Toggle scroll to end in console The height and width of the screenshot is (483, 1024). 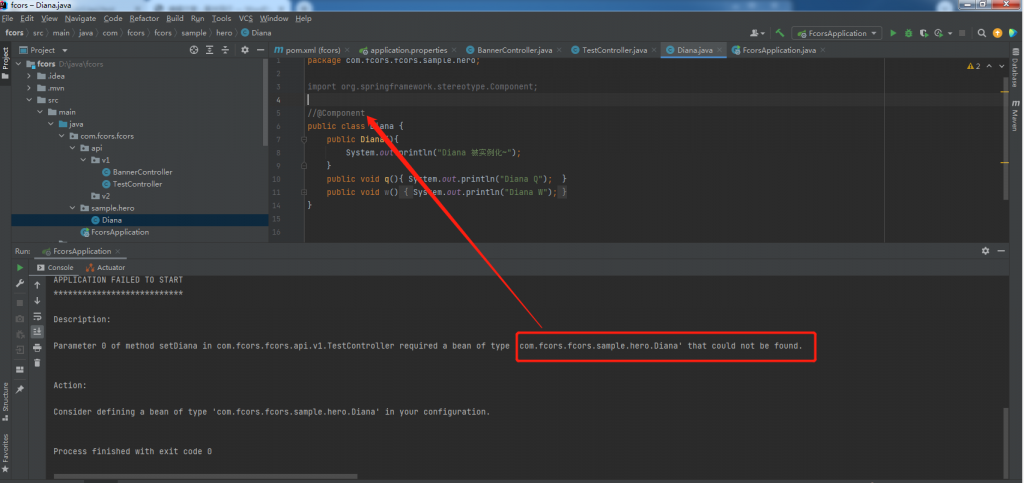[37, 332]
